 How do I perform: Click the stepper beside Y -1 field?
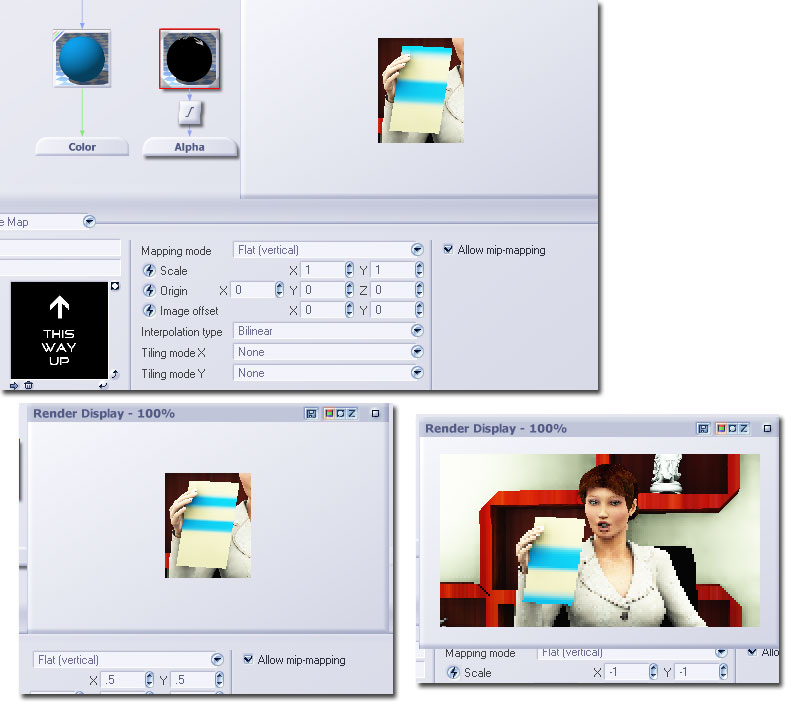coord(723,672)
